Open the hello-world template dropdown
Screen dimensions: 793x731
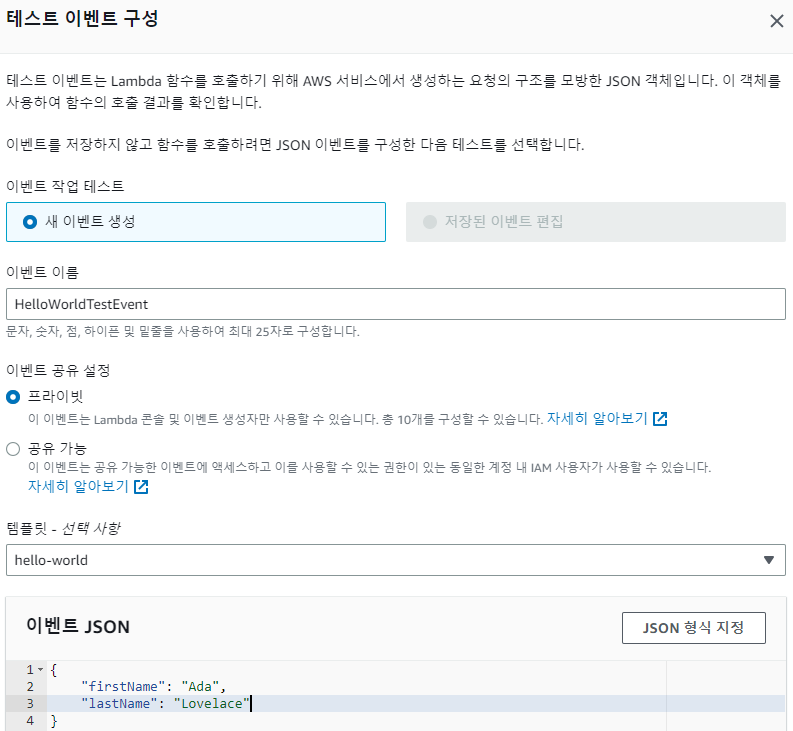tap(395, 560)
